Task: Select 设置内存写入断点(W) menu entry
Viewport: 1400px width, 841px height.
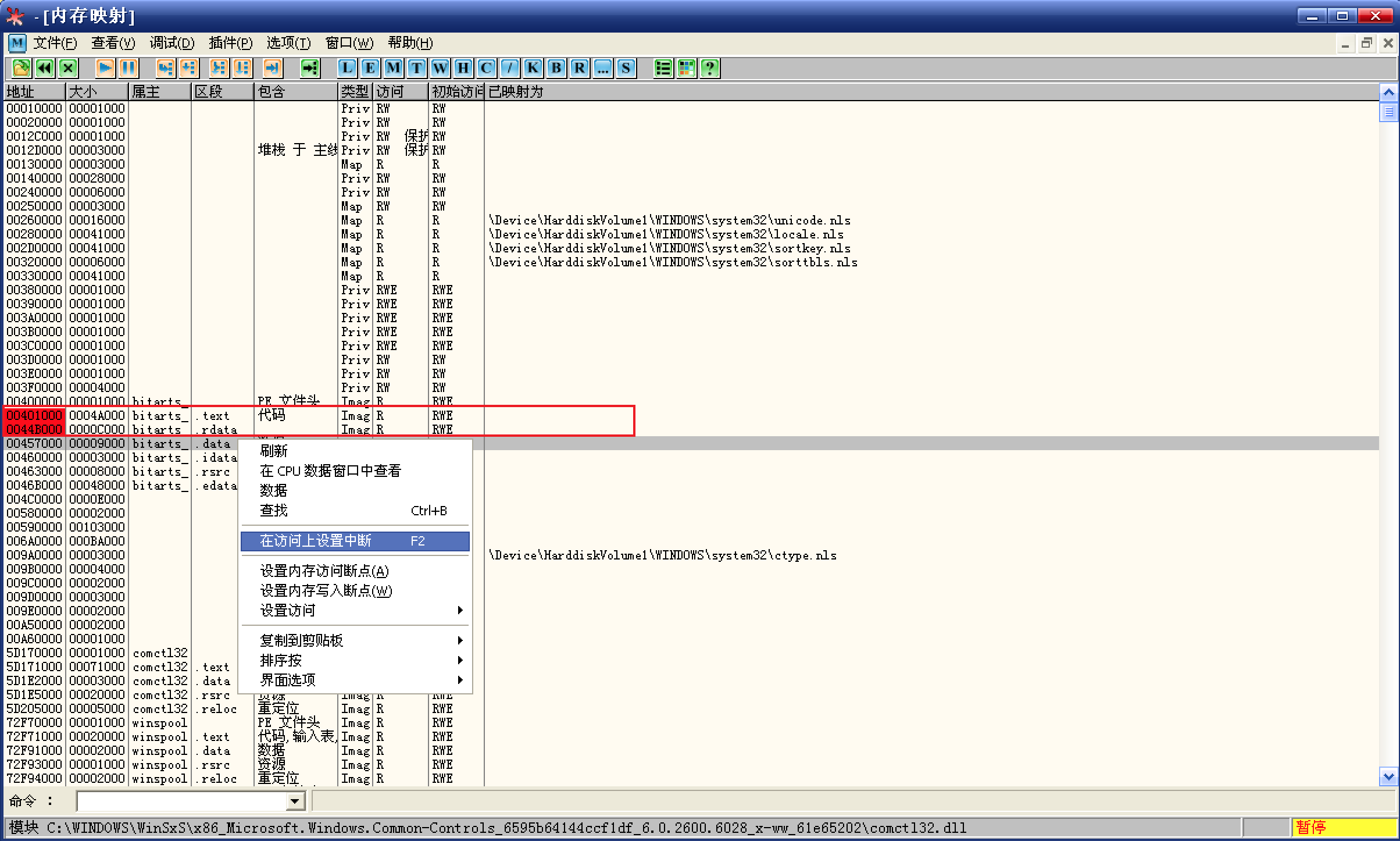Action: pyautogui.click(x=326, y=590)
